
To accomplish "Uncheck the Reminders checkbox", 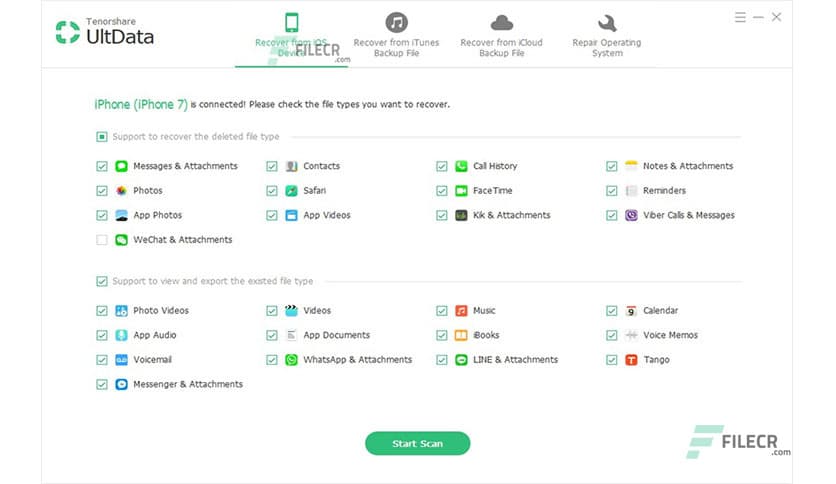I will pos(612,191).
